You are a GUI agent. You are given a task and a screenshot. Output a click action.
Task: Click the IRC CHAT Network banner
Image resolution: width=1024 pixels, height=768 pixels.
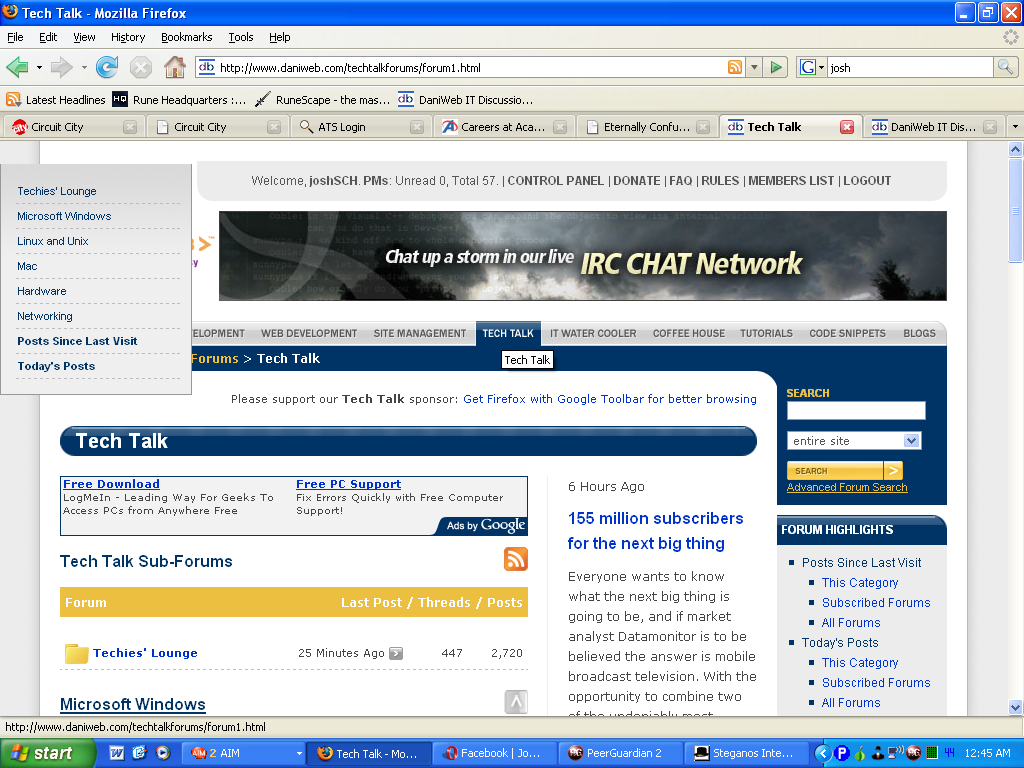tap(583, 256)
